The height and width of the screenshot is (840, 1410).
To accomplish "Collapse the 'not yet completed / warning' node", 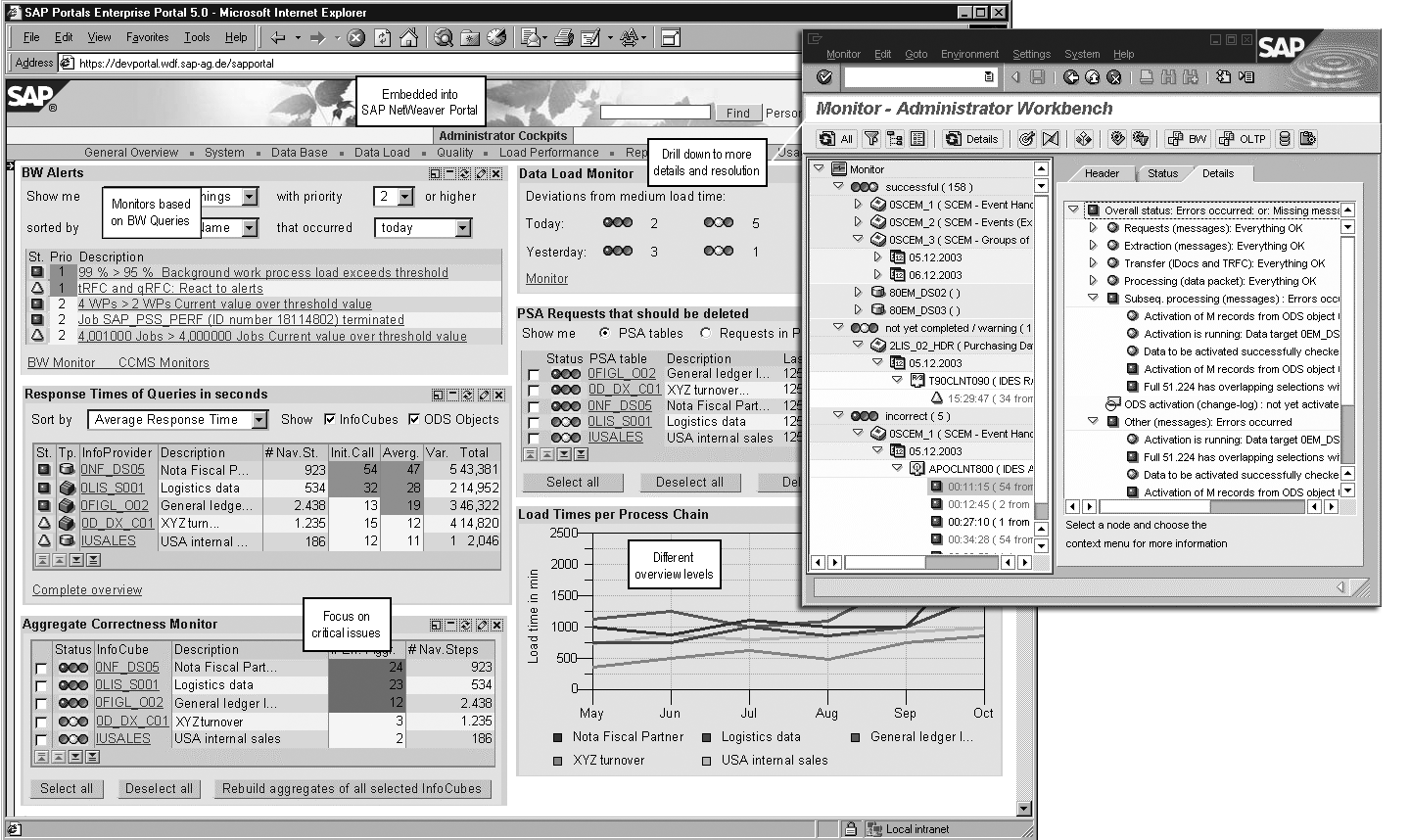I will [x=838, y=327].
